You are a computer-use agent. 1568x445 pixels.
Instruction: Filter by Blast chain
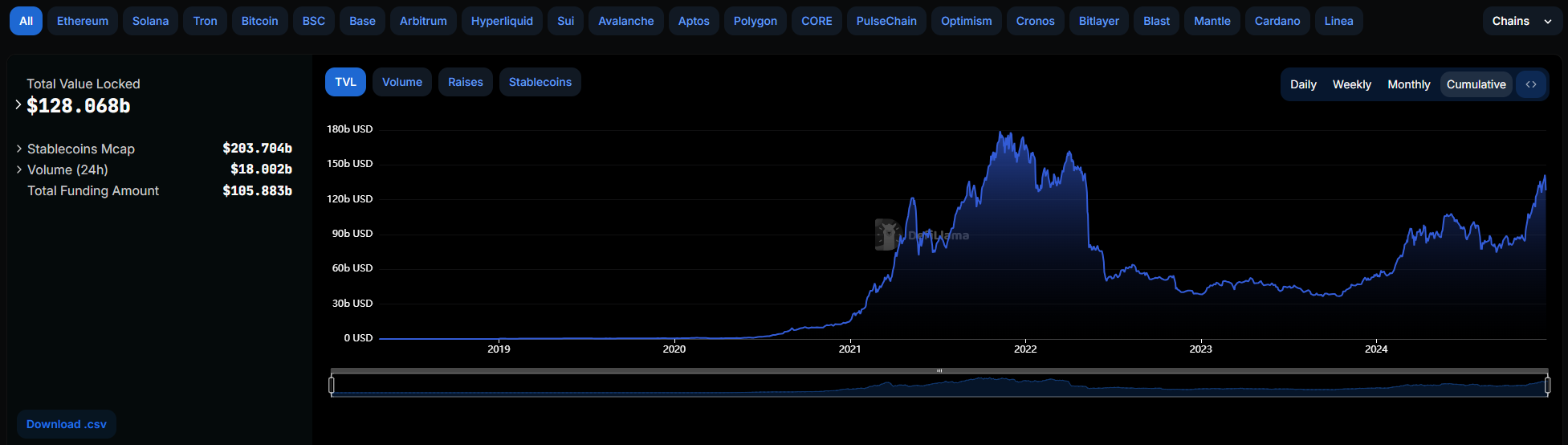point(1157,21)
